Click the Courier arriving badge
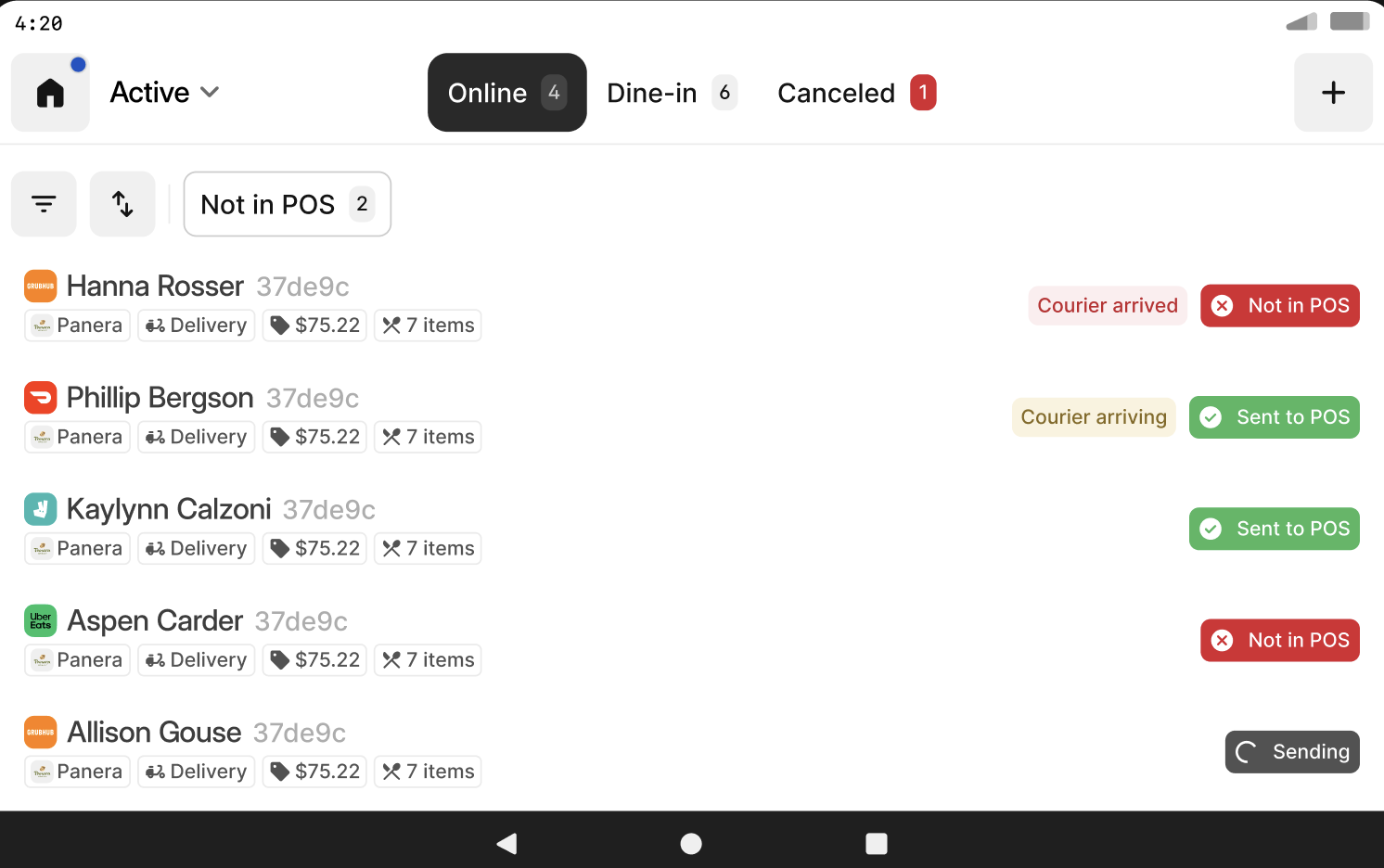Viewport: 1384px width, 868px height. 1094,416
